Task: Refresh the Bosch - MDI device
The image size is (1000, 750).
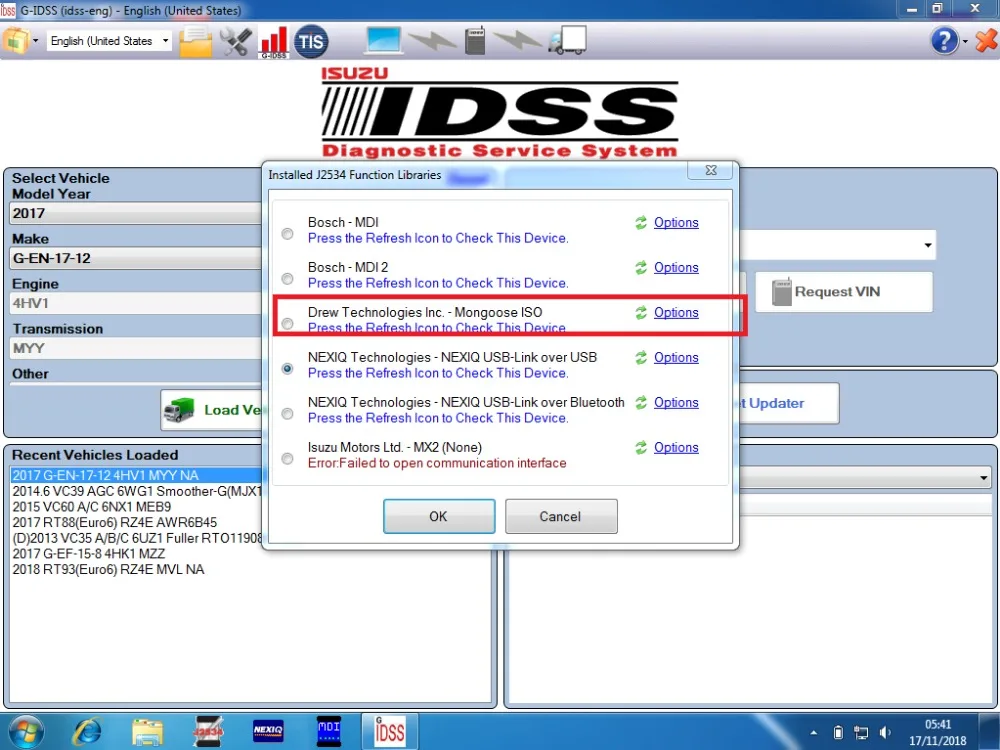Action: [x=641, y=223]
